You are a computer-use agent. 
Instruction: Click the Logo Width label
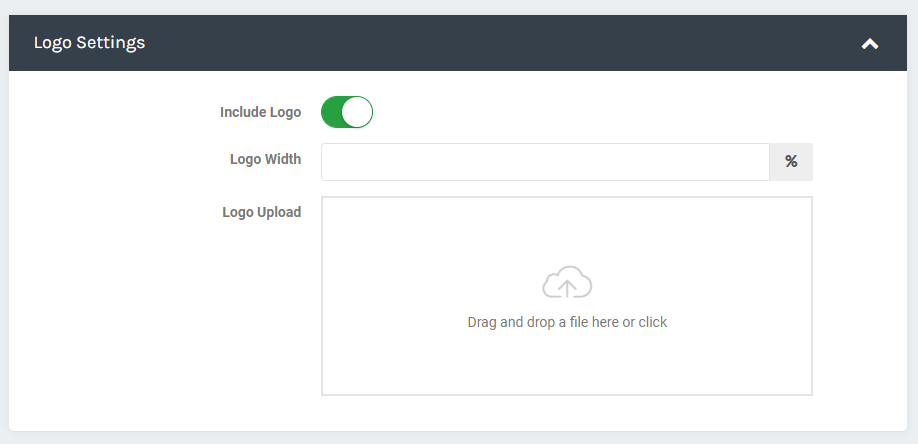click(265, 159)
